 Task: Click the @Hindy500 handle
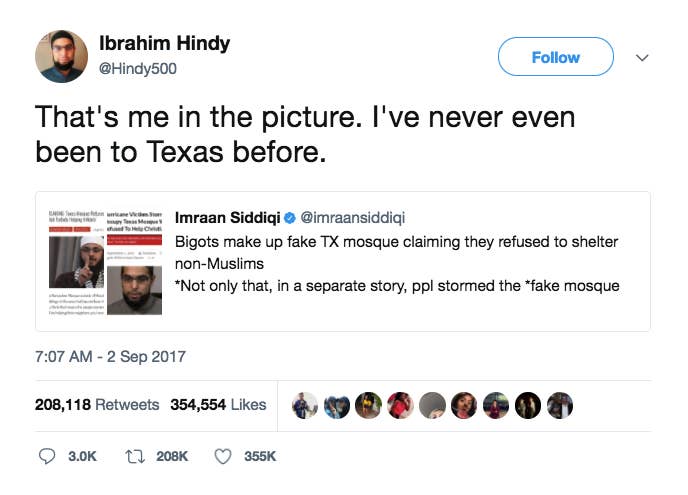pos(138,68)
